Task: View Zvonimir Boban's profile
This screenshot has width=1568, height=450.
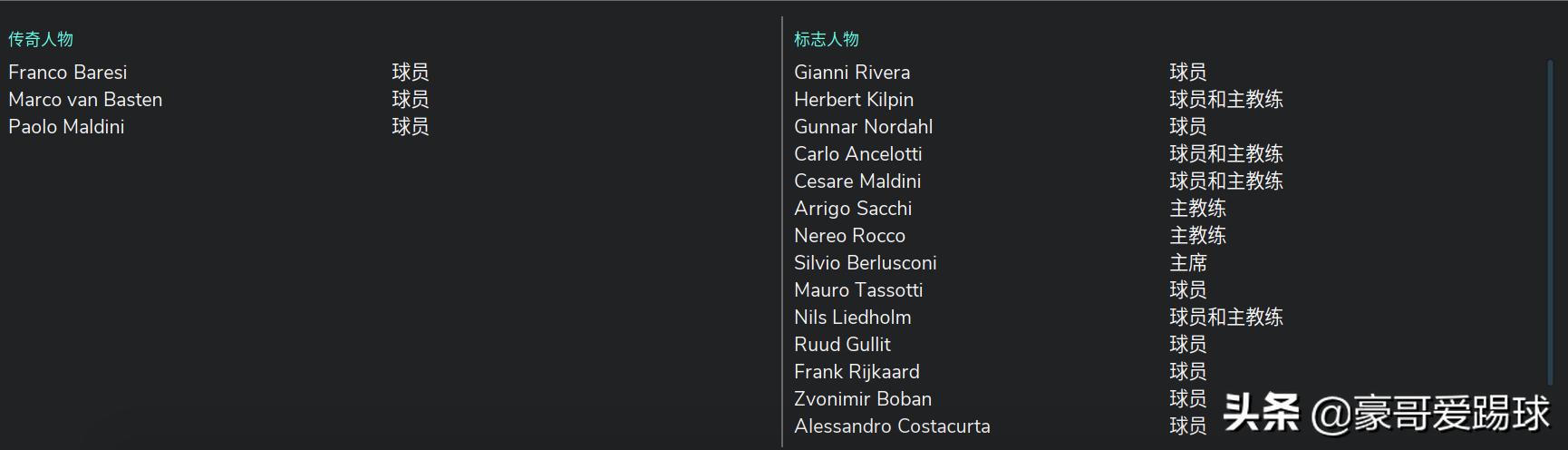Action: tap(863, 399)
